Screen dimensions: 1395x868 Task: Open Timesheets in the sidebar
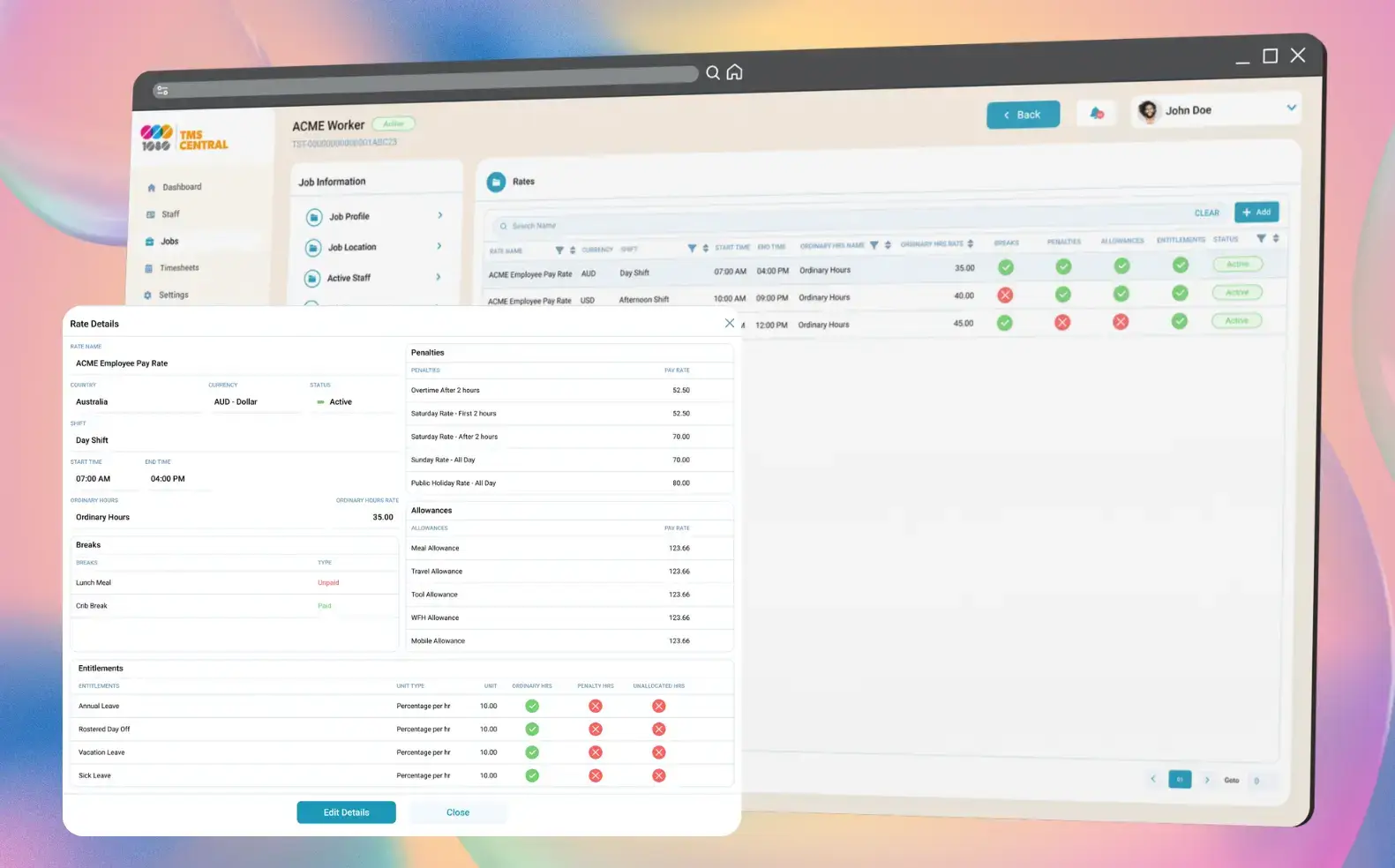pos(178,268)
